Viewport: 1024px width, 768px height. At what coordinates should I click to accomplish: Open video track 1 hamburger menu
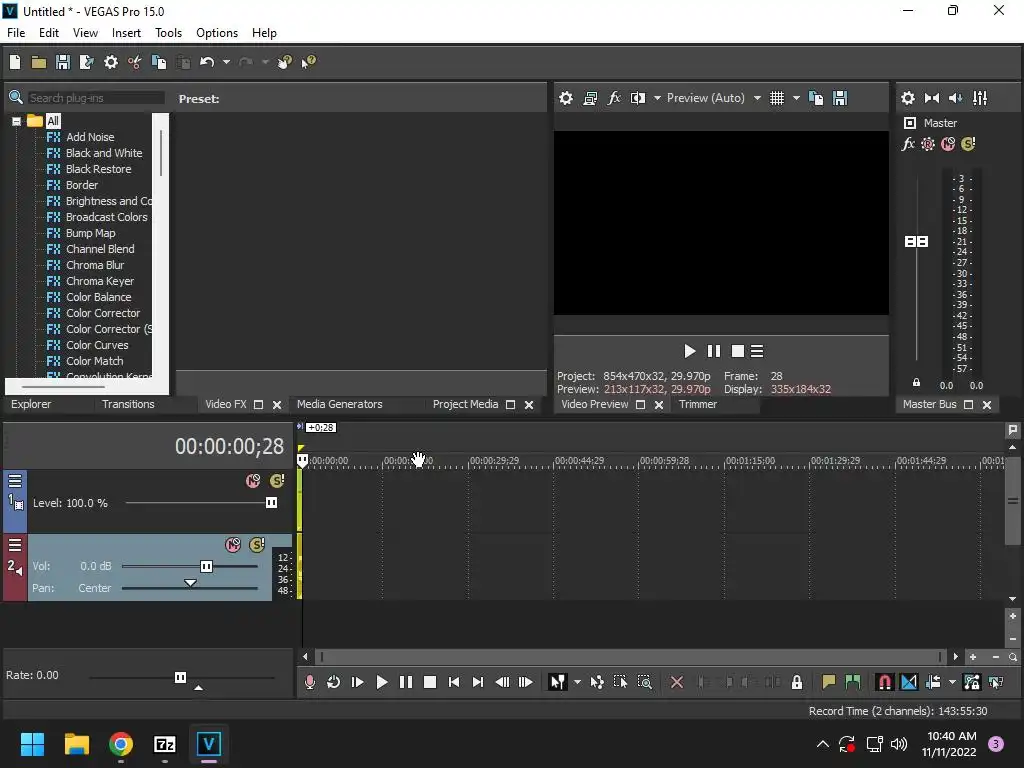click(15, 481)
